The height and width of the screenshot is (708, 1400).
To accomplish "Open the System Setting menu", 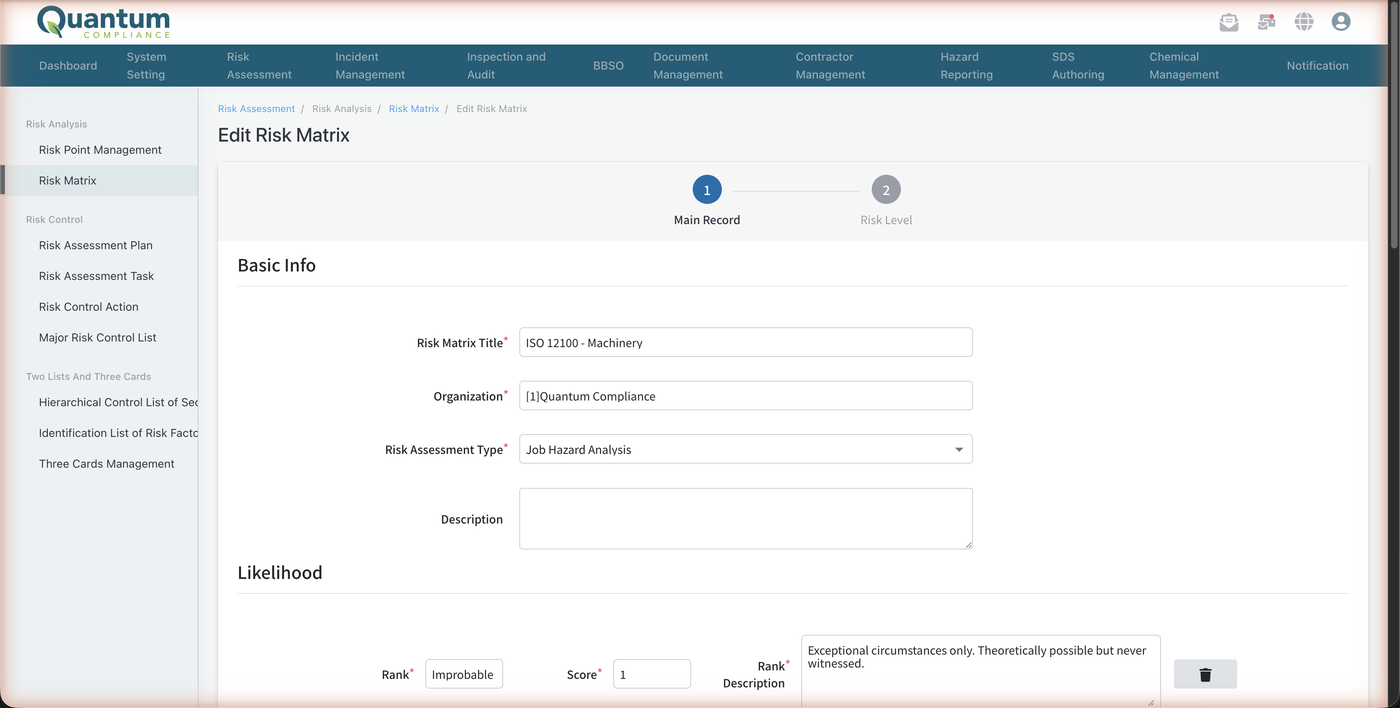I will 146,66.
